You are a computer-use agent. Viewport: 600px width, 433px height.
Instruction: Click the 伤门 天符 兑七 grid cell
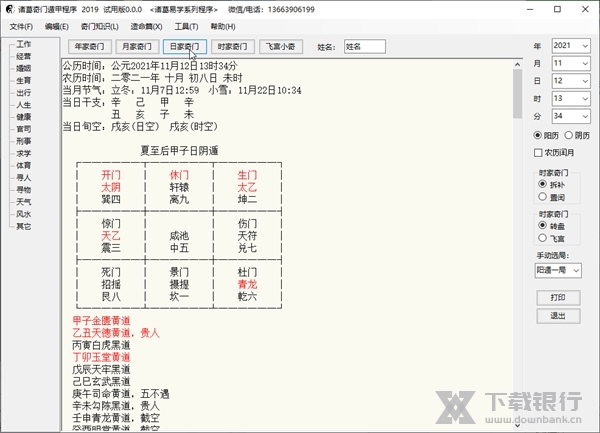(x=247, y=236)
